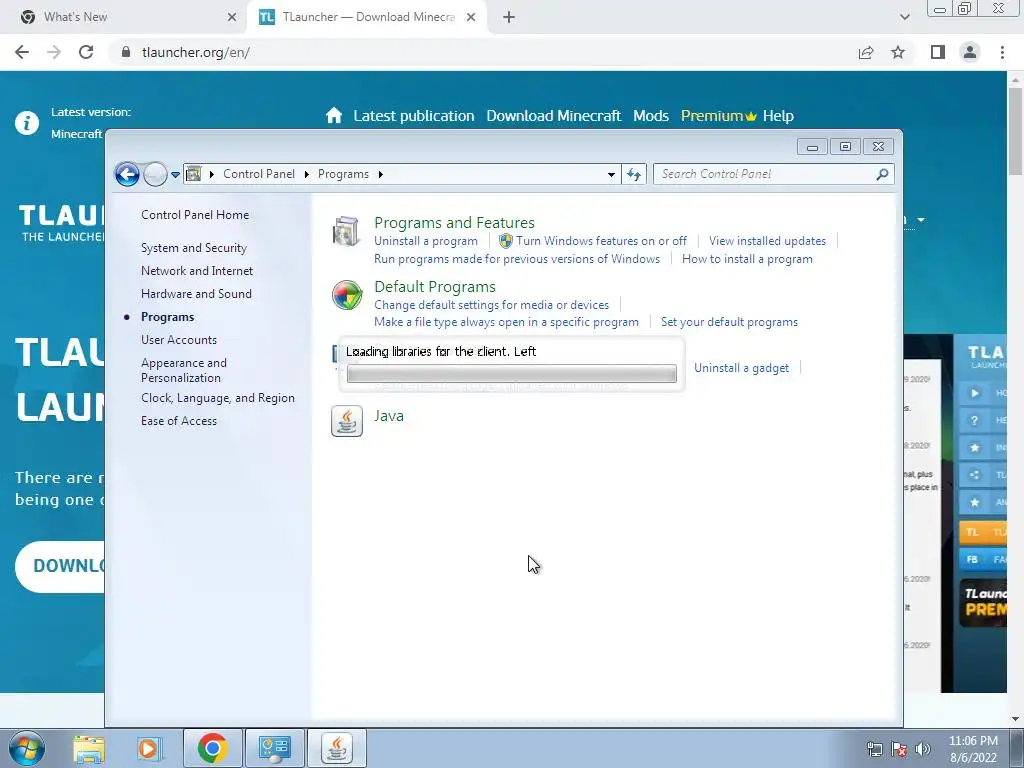Image resolution: width=1024 pixels, height=768 pixels.
Task: Open Programs and Features heading link
Action: (x=455, y=223)
